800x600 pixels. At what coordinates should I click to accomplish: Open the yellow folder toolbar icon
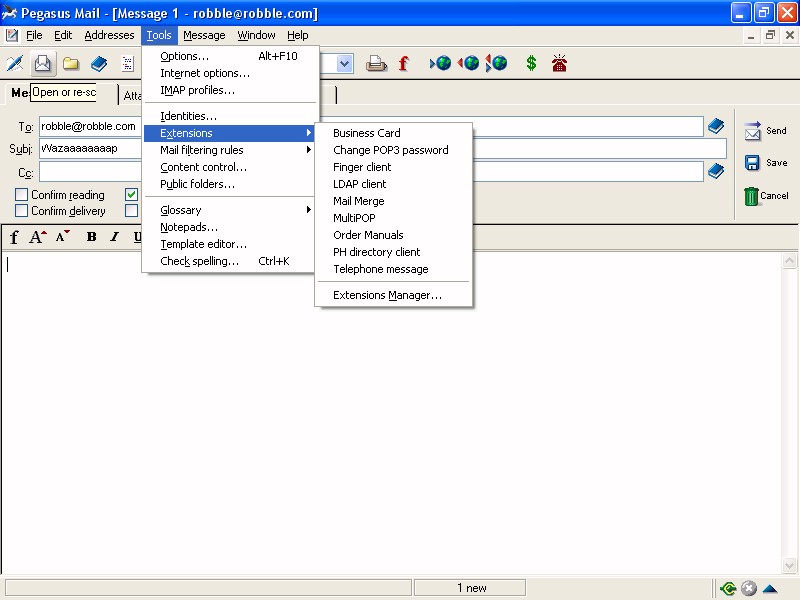coord(71,63)
